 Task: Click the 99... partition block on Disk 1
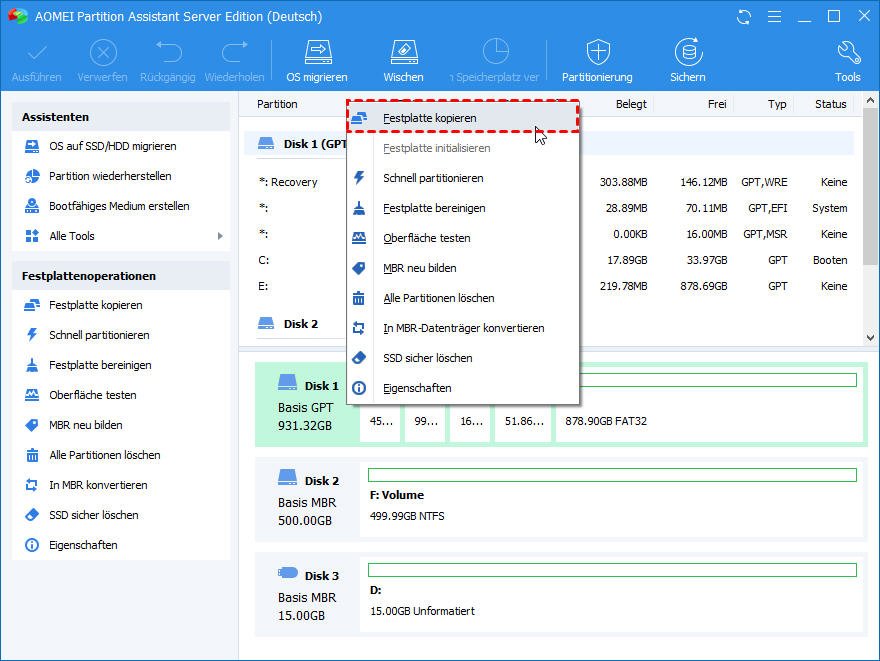[426, 422]
